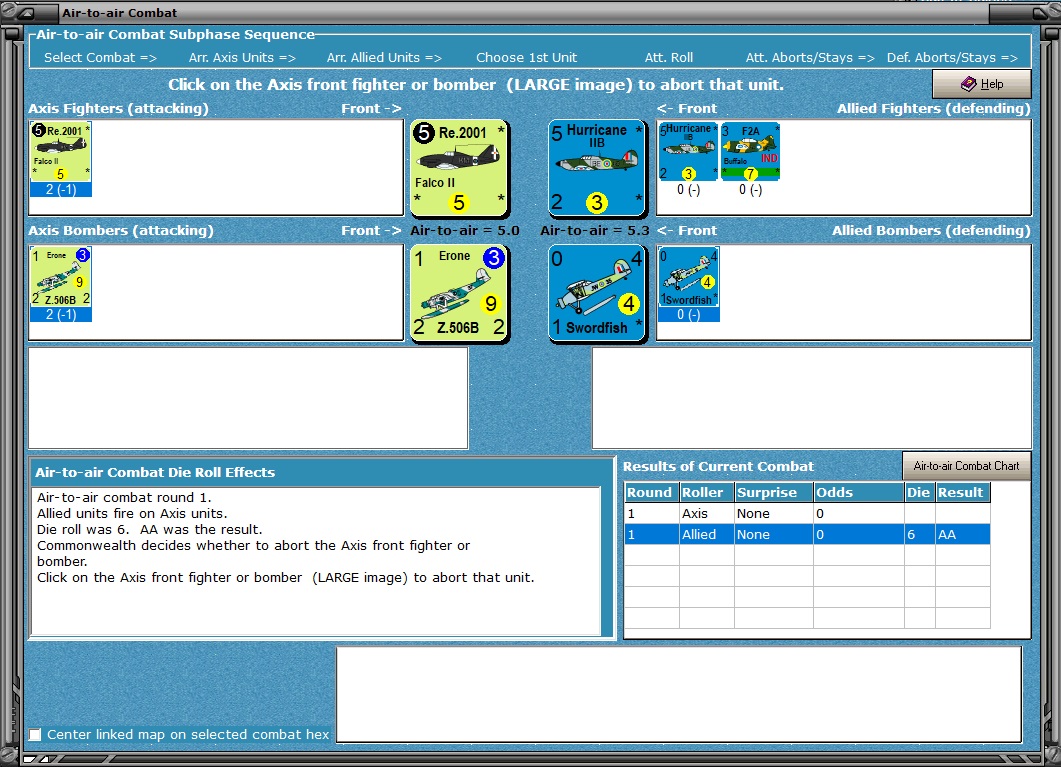Click small Hurricane IIB counter in Allied Fighters
This screenshot has height=767, width=1061.
(x=688, y=152)
